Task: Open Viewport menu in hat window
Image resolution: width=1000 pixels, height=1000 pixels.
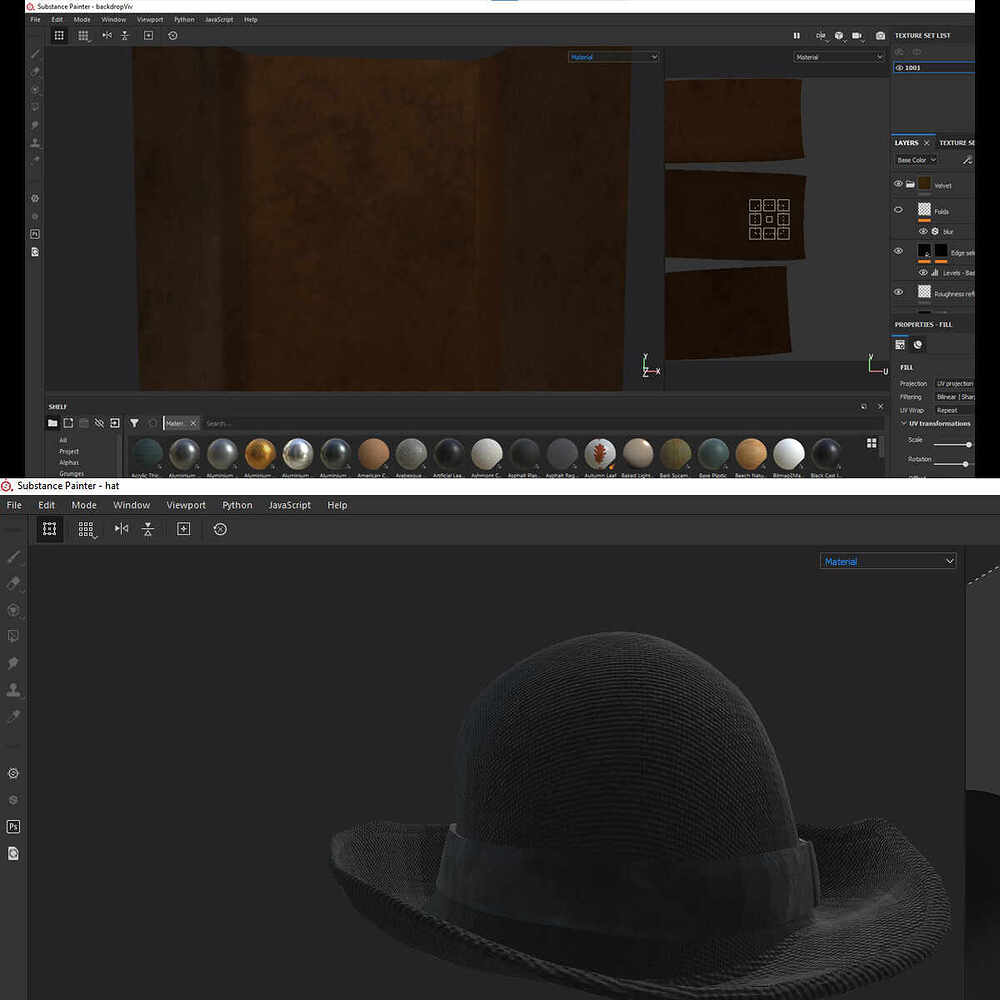Action: click(x=186, y=505)
